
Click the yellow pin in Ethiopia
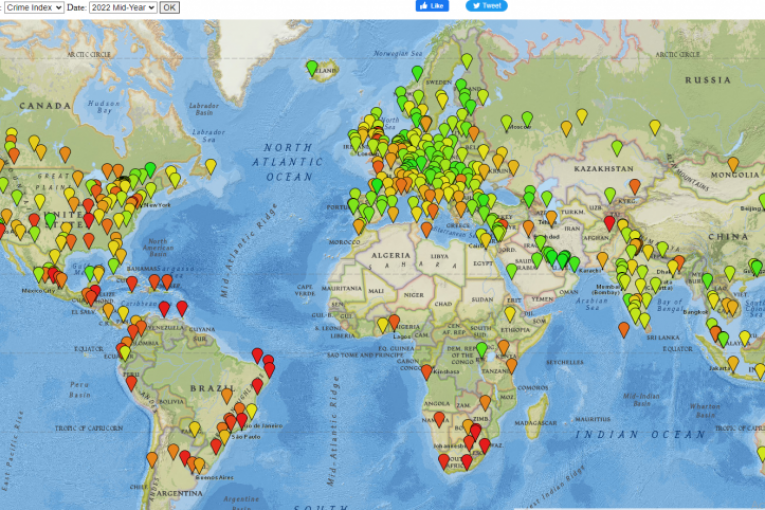509,313
